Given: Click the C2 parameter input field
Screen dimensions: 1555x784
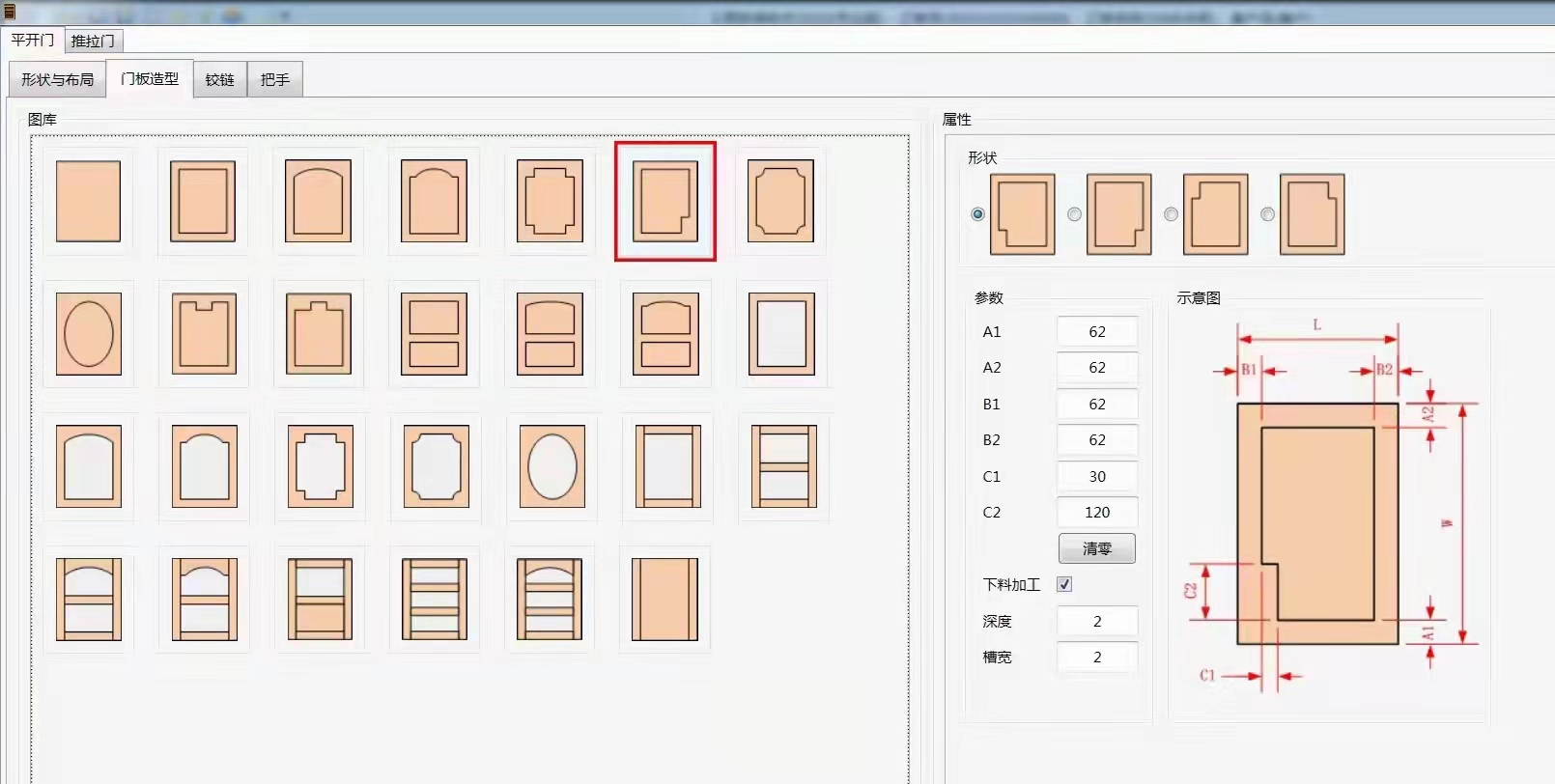Looking at the screenshot, I should coord(1096,512).
